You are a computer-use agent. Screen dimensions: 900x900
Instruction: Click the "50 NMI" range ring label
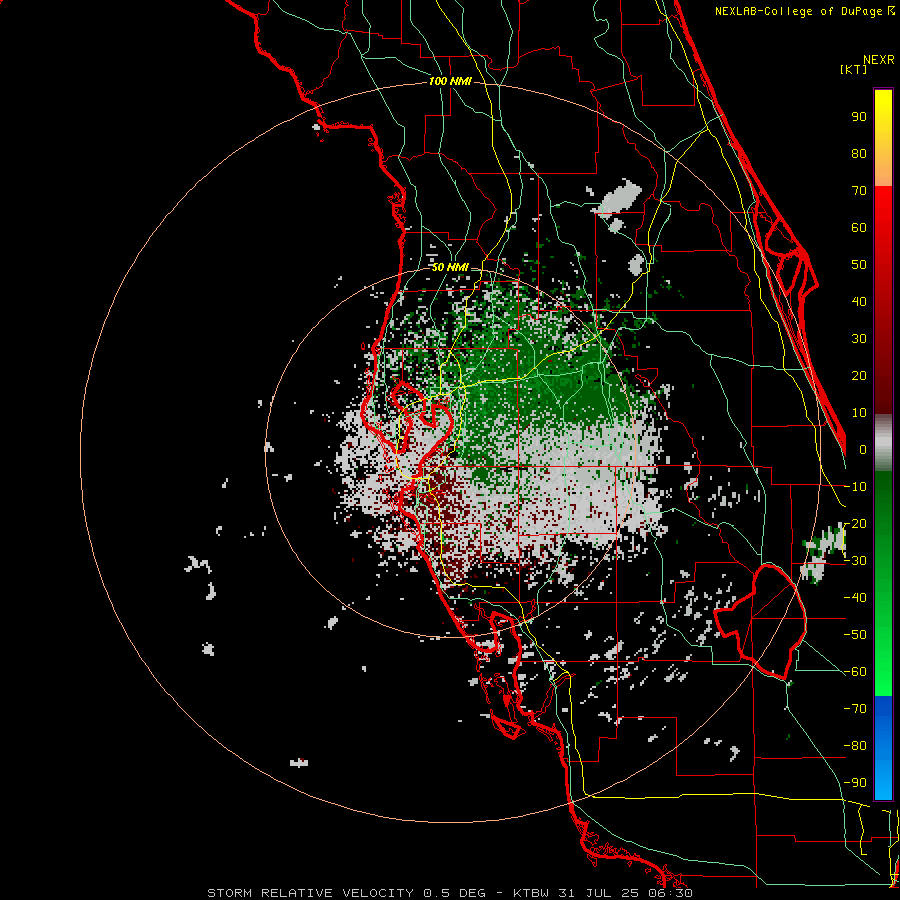pos(450,267)
